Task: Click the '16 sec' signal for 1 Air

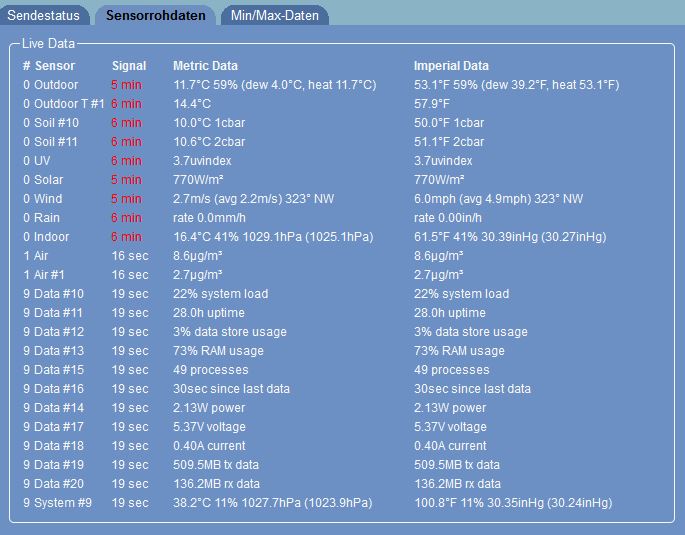Action: coord(130,256)
